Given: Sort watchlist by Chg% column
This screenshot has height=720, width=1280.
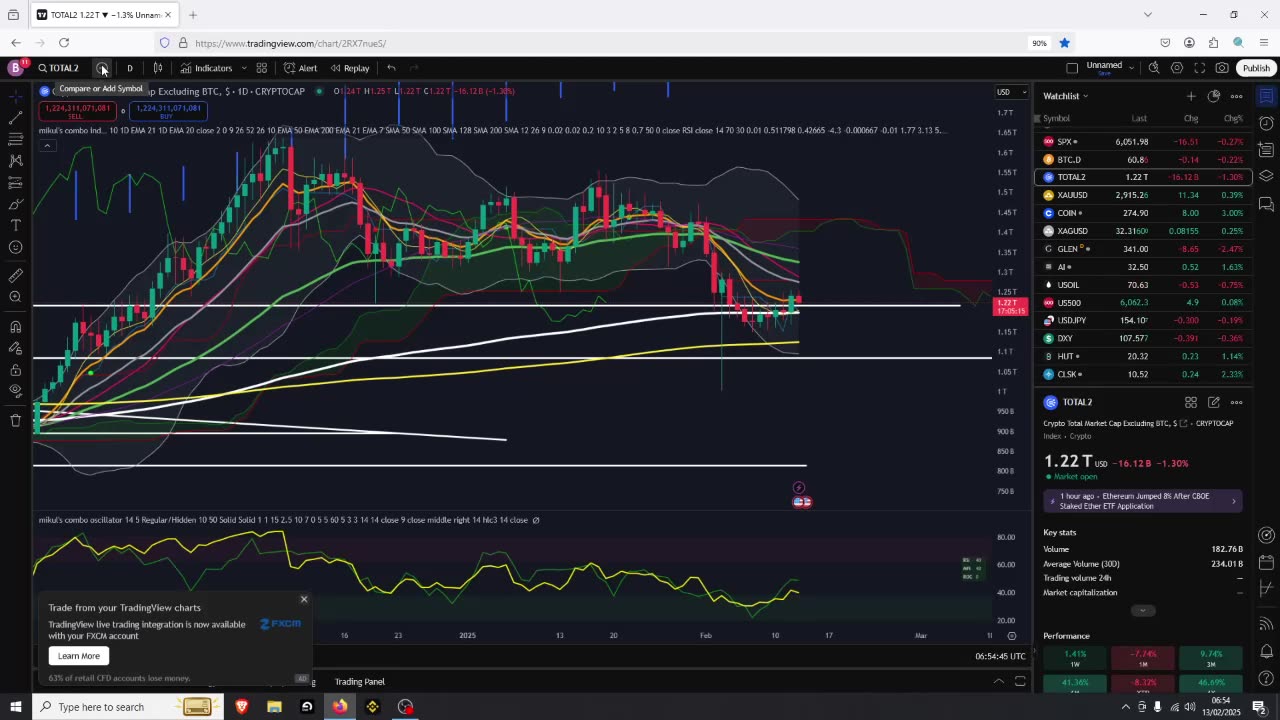Looking at the screenshot, I should [1233, 118].
